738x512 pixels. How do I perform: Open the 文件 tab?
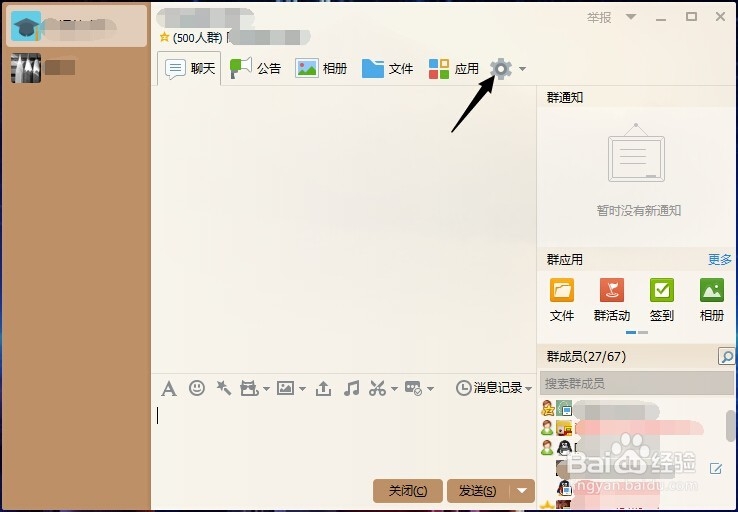[387, 69]
